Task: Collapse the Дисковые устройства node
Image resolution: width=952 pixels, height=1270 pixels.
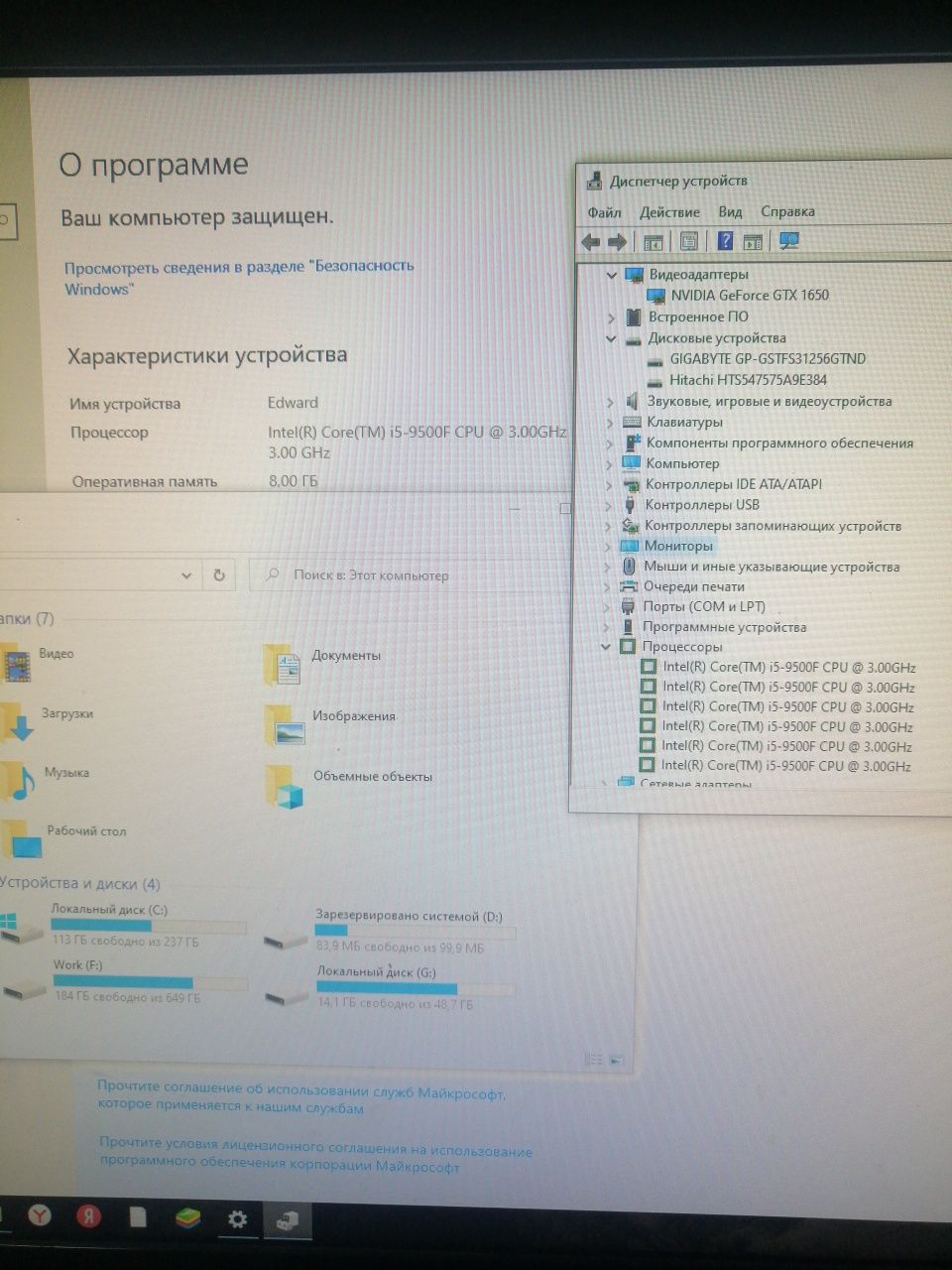Action: point(611,338)
